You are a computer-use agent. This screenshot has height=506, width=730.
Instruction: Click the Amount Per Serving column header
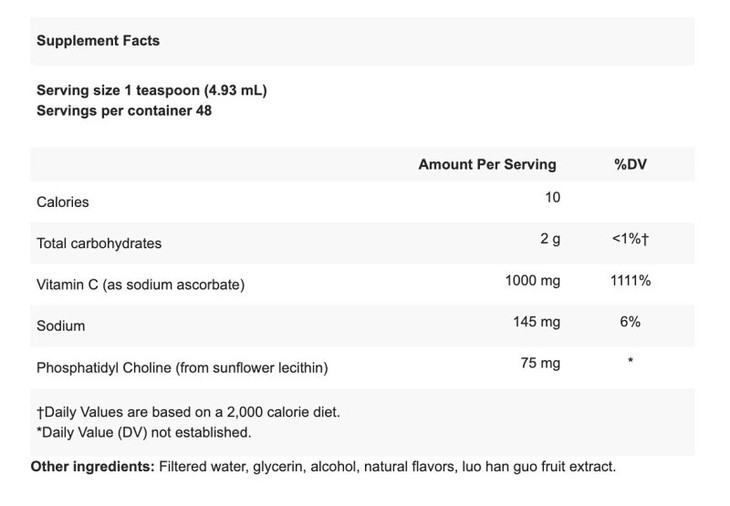click(487, 164)
